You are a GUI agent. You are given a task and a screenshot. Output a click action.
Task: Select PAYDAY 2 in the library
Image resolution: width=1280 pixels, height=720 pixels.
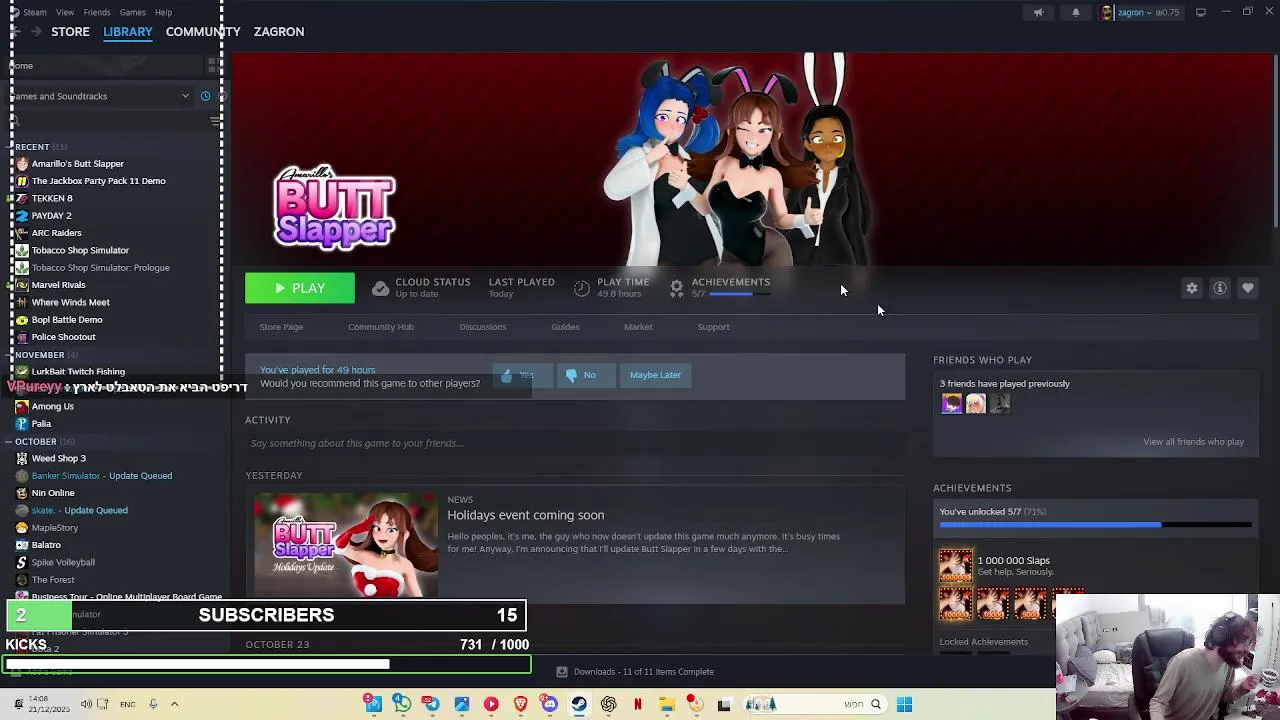point(51,215)
